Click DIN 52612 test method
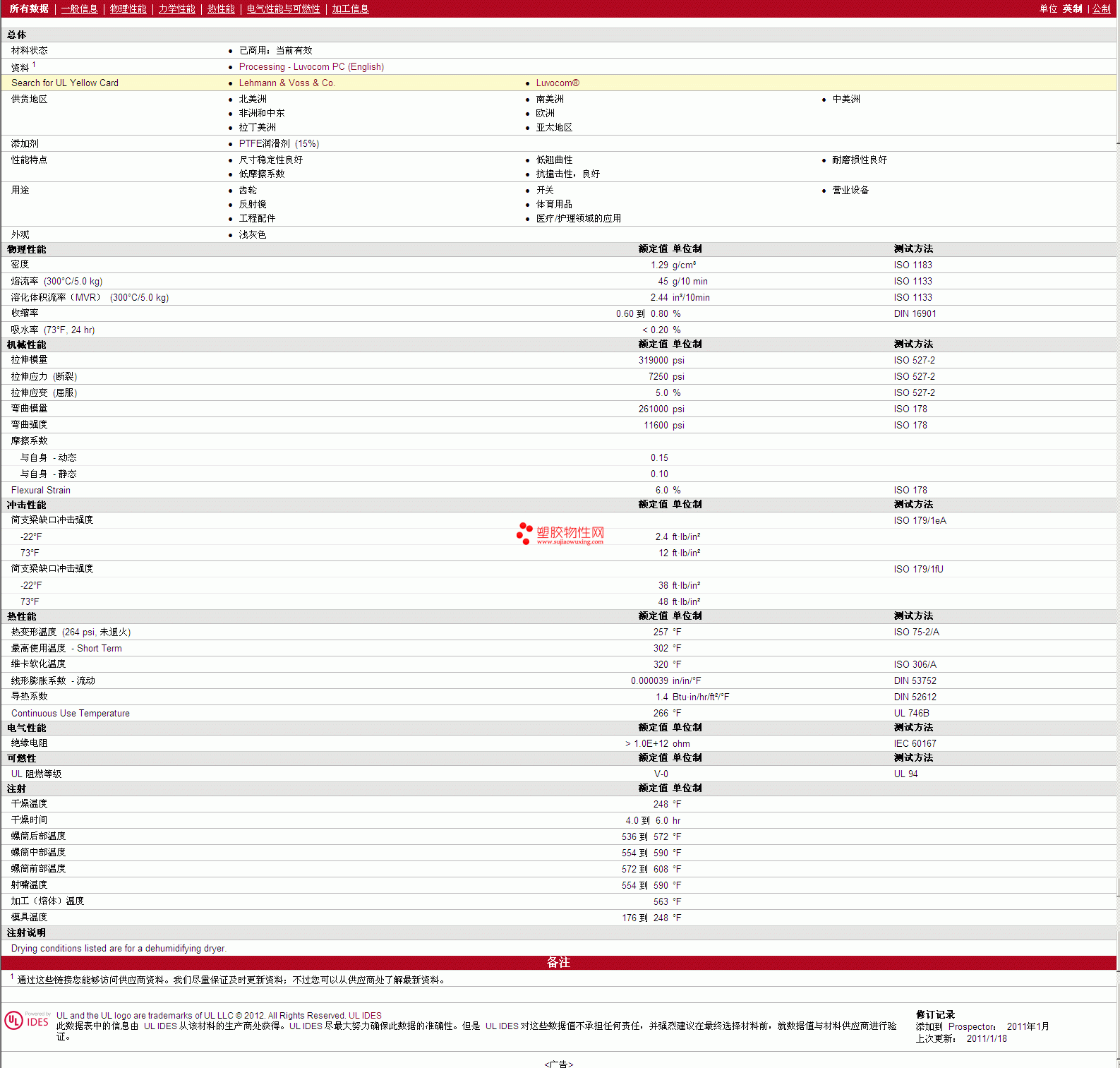Image resolution: width=1120 pixels, height=1068 pixels. [915, 697]
